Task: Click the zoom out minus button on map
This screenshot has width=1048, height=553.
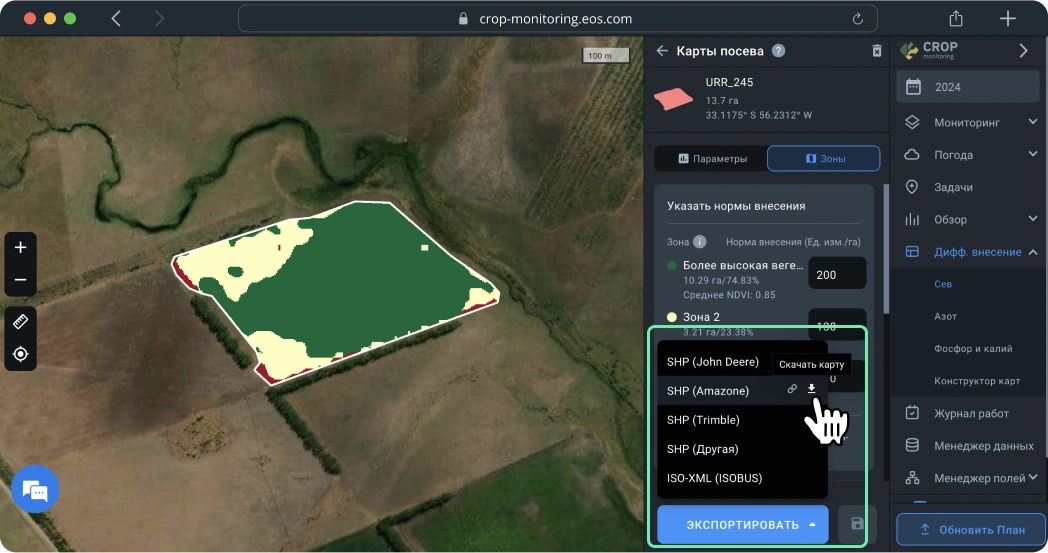Action: 20,280
